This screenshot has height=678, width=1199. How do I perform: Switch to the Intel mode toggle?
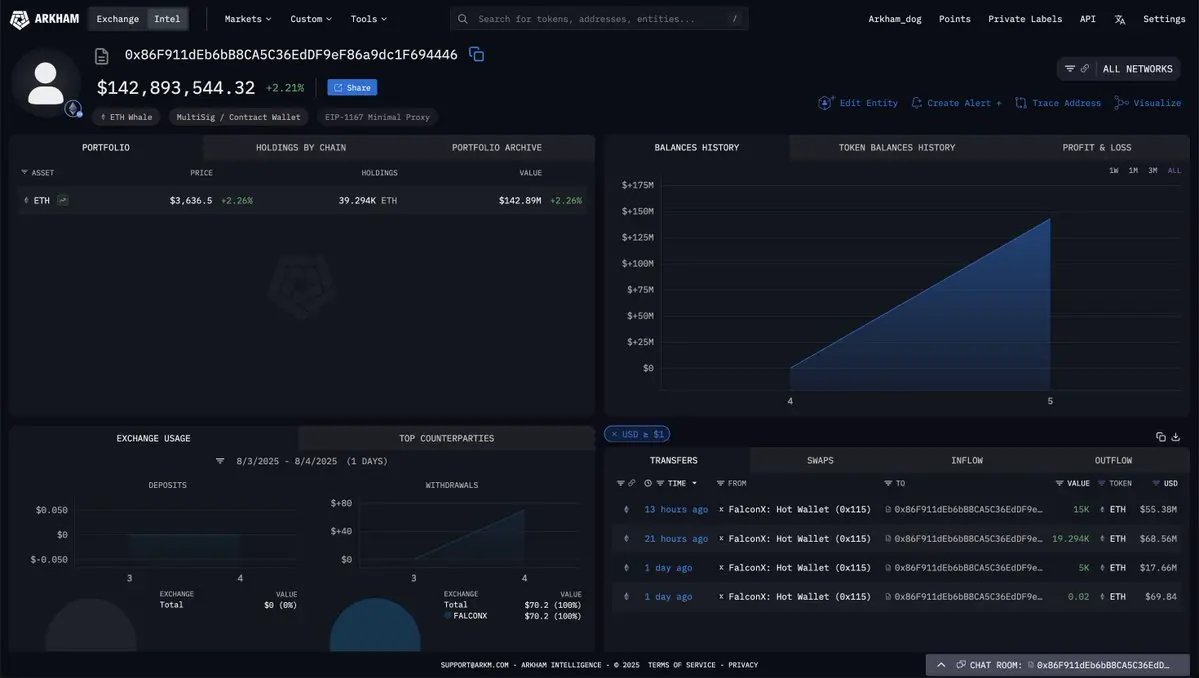click(x=167, y=19)
